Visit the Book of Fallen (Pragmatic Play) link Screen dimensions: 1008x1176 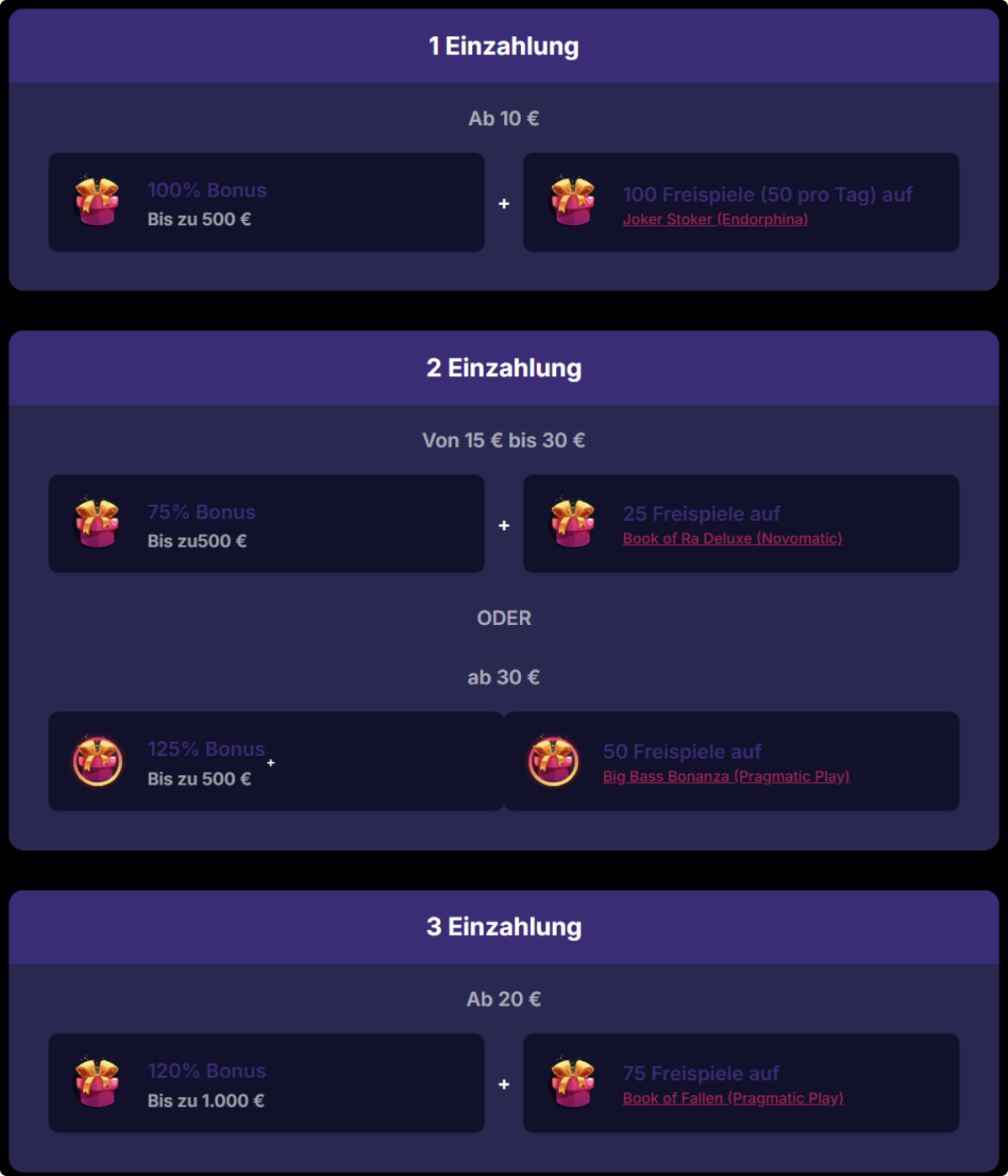(732, 1098)
